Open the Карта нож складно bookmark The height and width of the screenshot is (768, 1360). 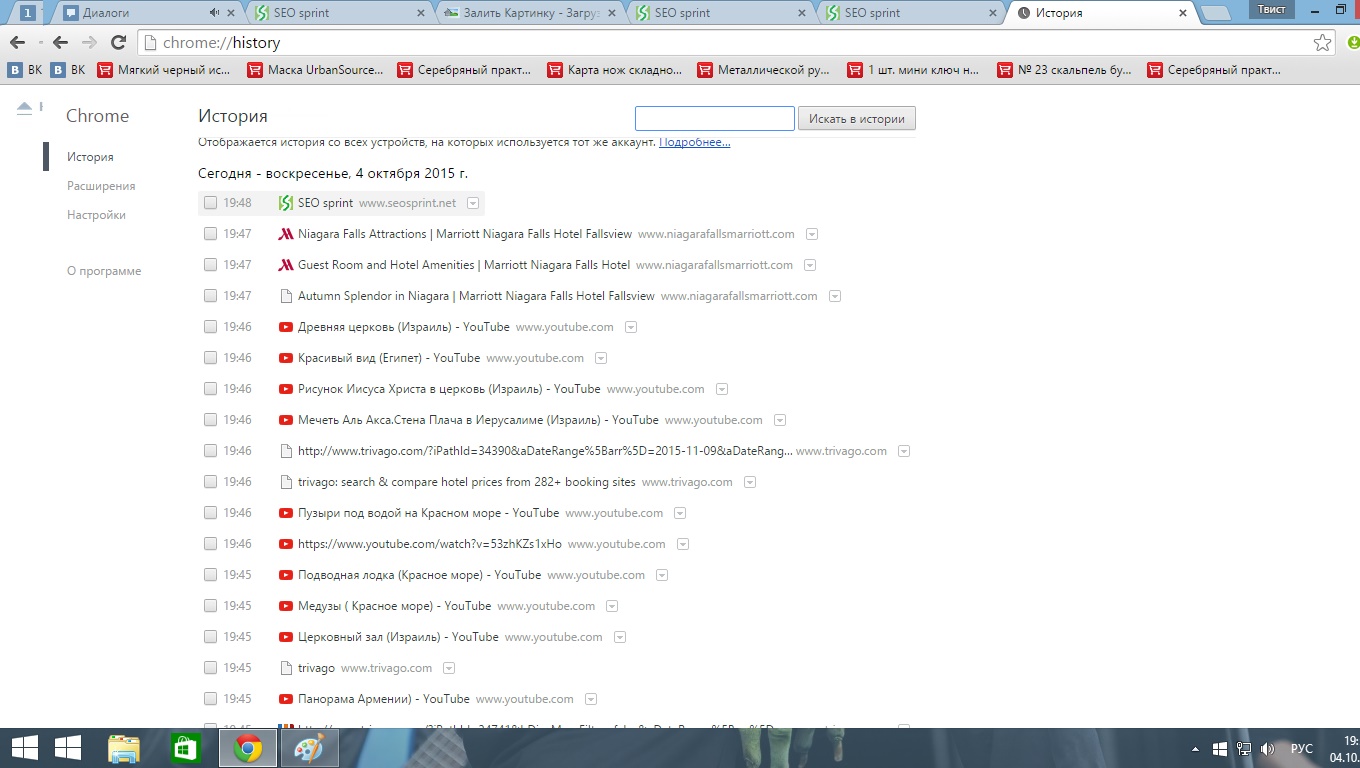point(614,70)
